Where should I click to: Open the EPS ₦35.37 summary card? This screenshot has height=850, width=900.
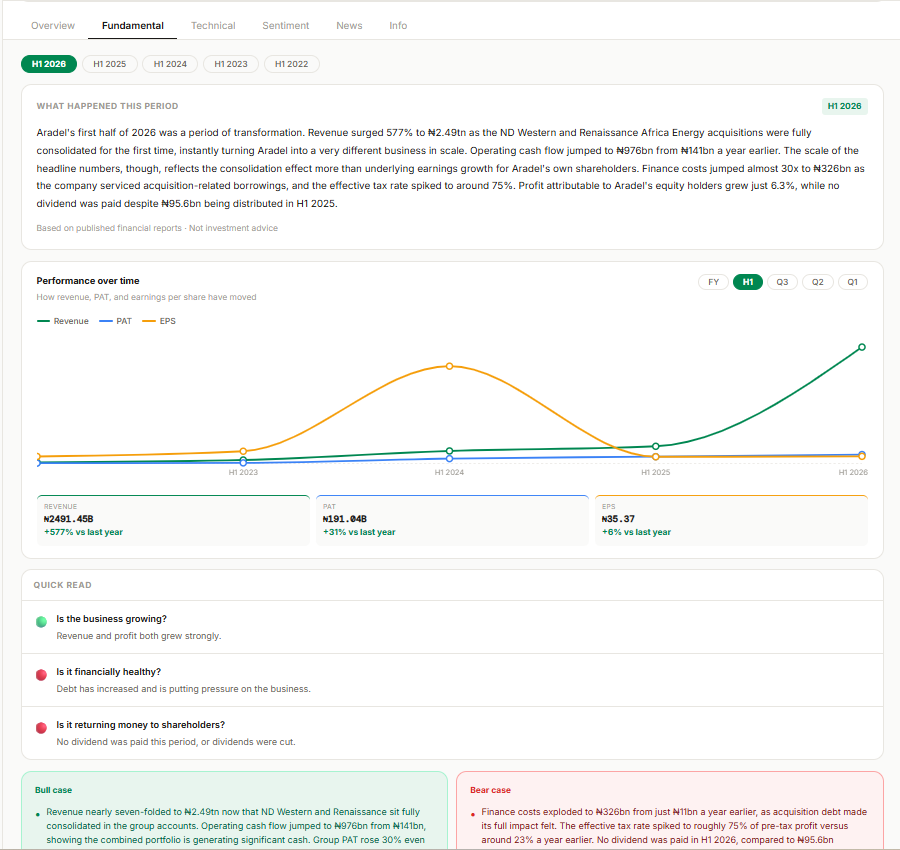[x=731, y=520]
